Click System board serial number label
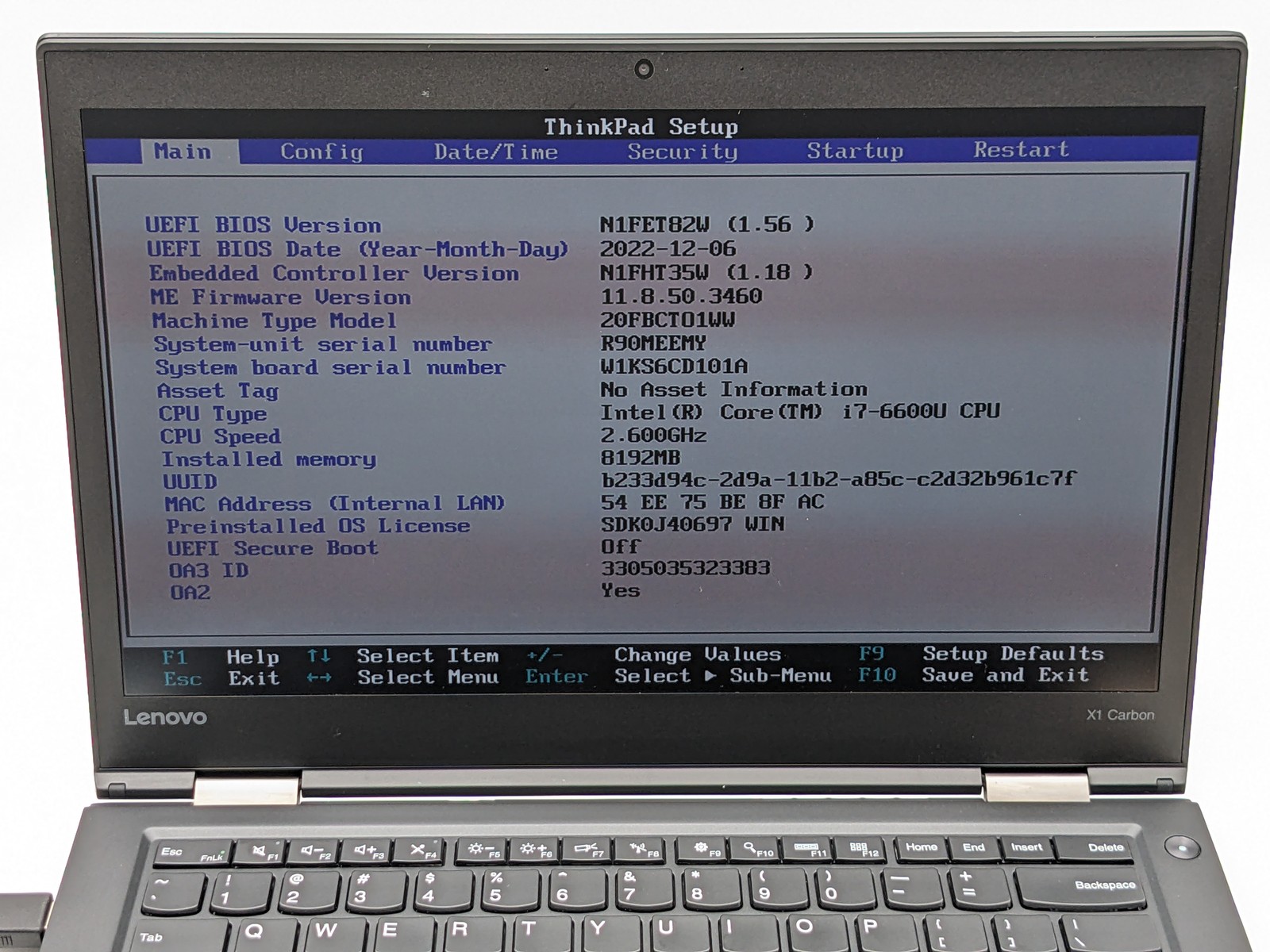 (330, 367)
